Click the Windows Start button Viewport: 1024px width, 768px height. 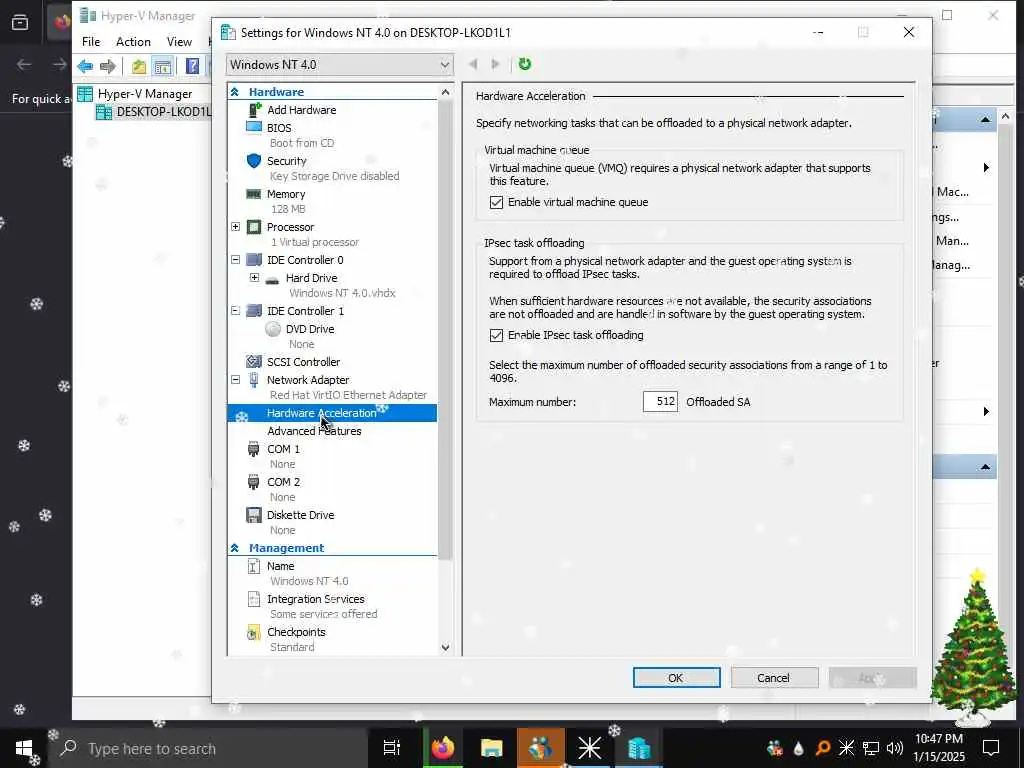point(24,748)
